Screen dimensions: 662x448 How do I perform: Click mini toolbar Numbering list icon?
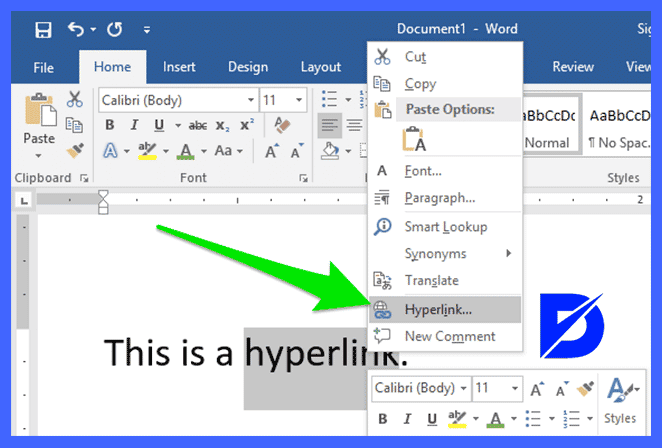pyautogui.click(x=572, y=419)
